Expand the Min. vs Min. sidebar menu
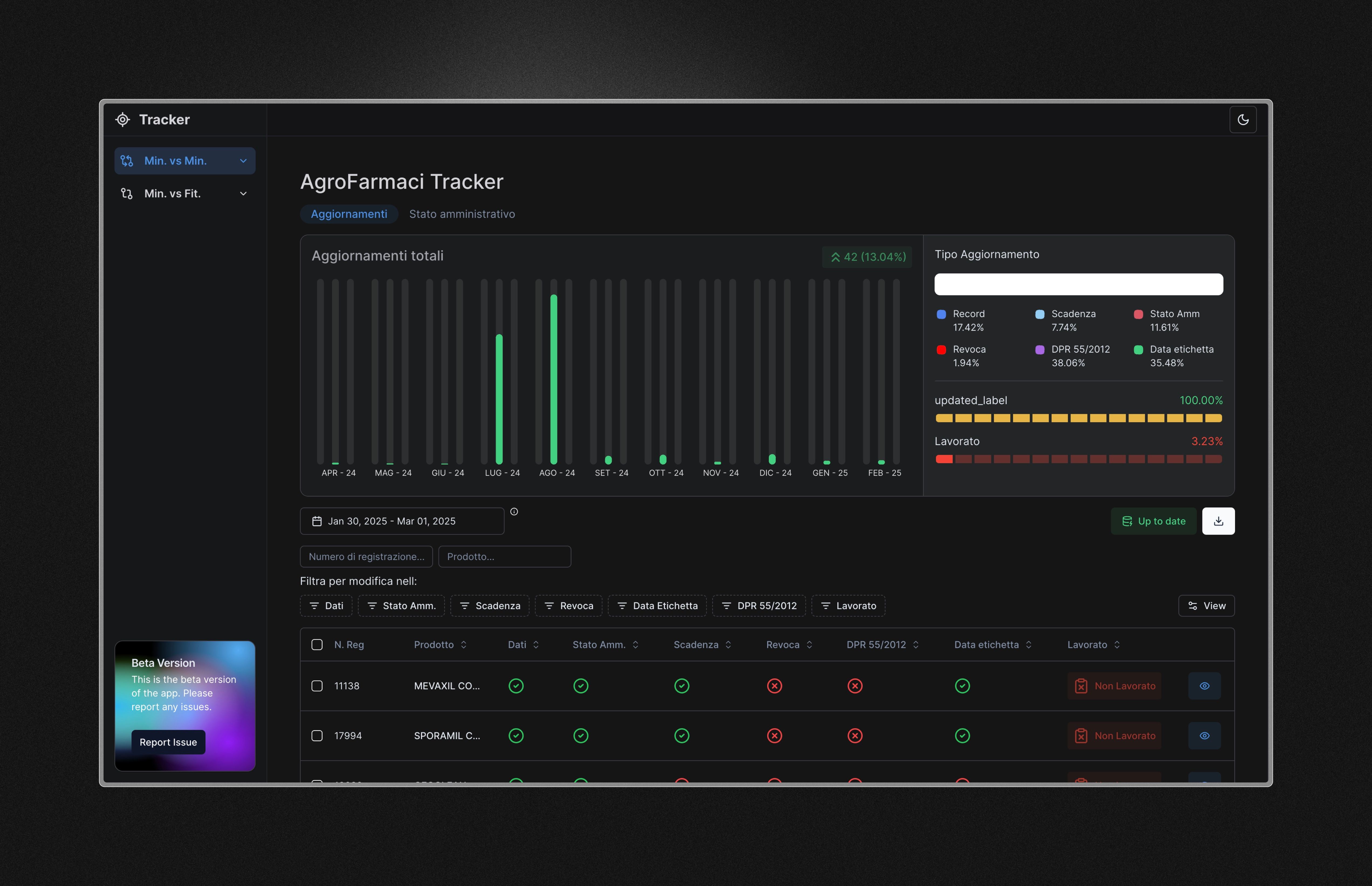Image resolution: width=1372 pixels, height=886 pixels. click(x=185, y=161)
